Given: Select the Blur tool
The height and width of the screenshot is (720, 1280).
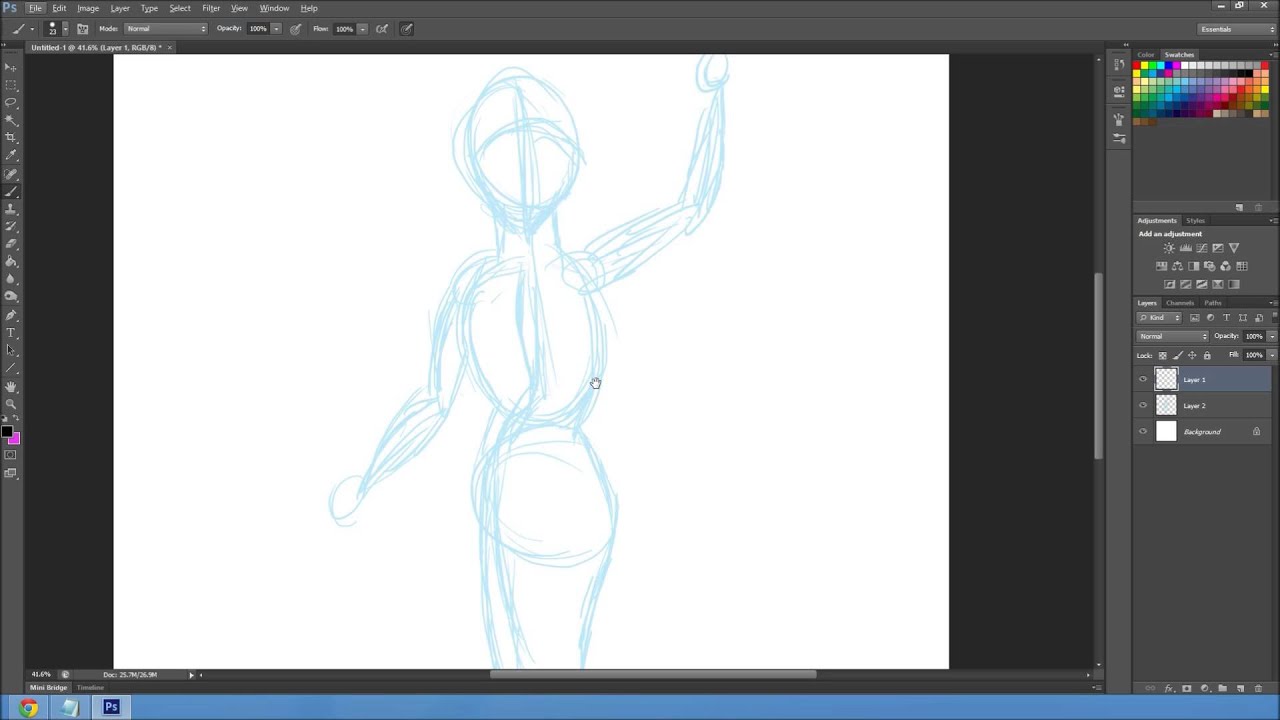Looking at the screenshot, I should (x=11, y=280).
